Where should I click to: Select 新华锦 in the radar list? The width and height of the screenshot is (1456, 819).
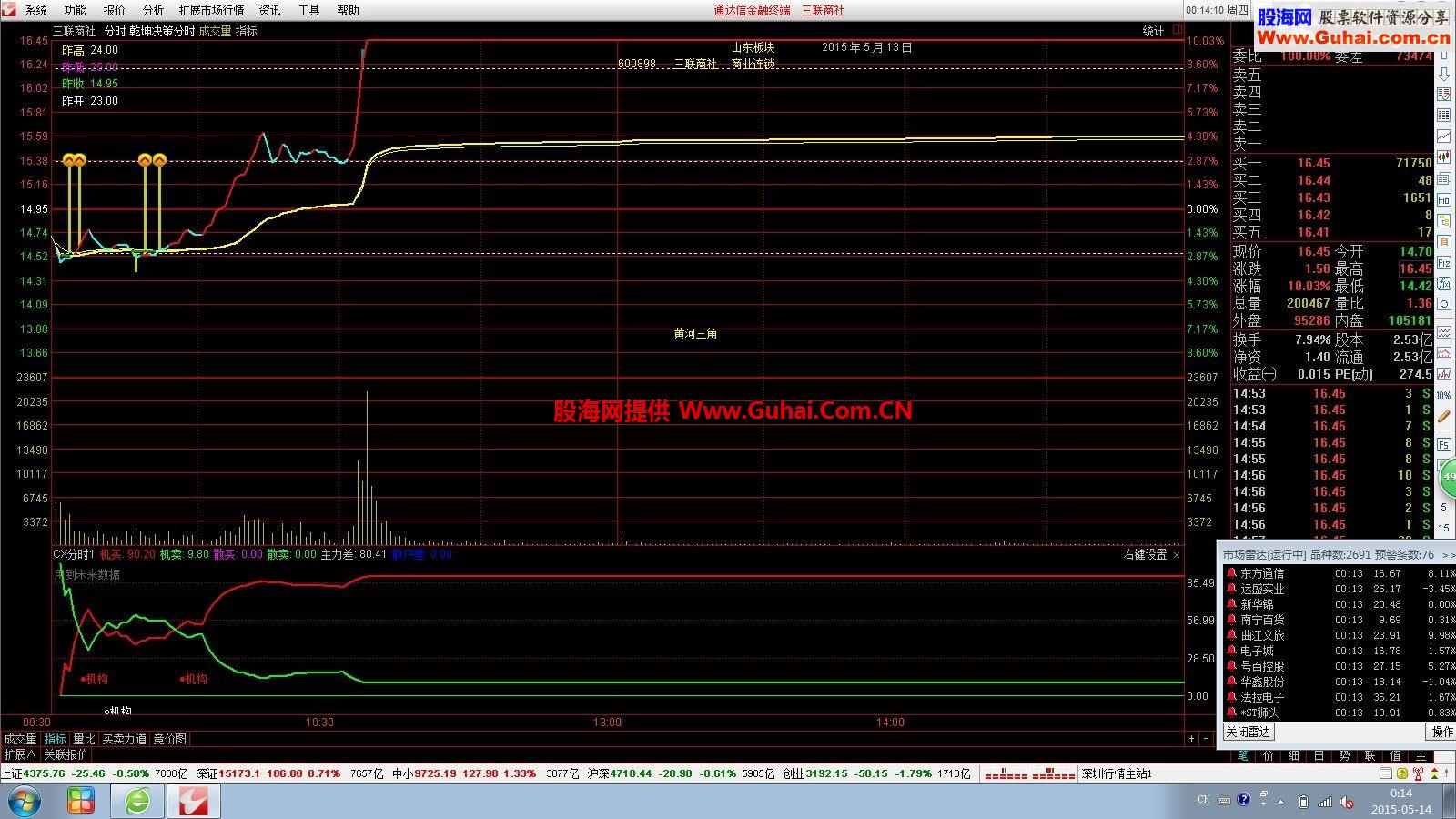pyautogui.click(x=1257, y=604)
